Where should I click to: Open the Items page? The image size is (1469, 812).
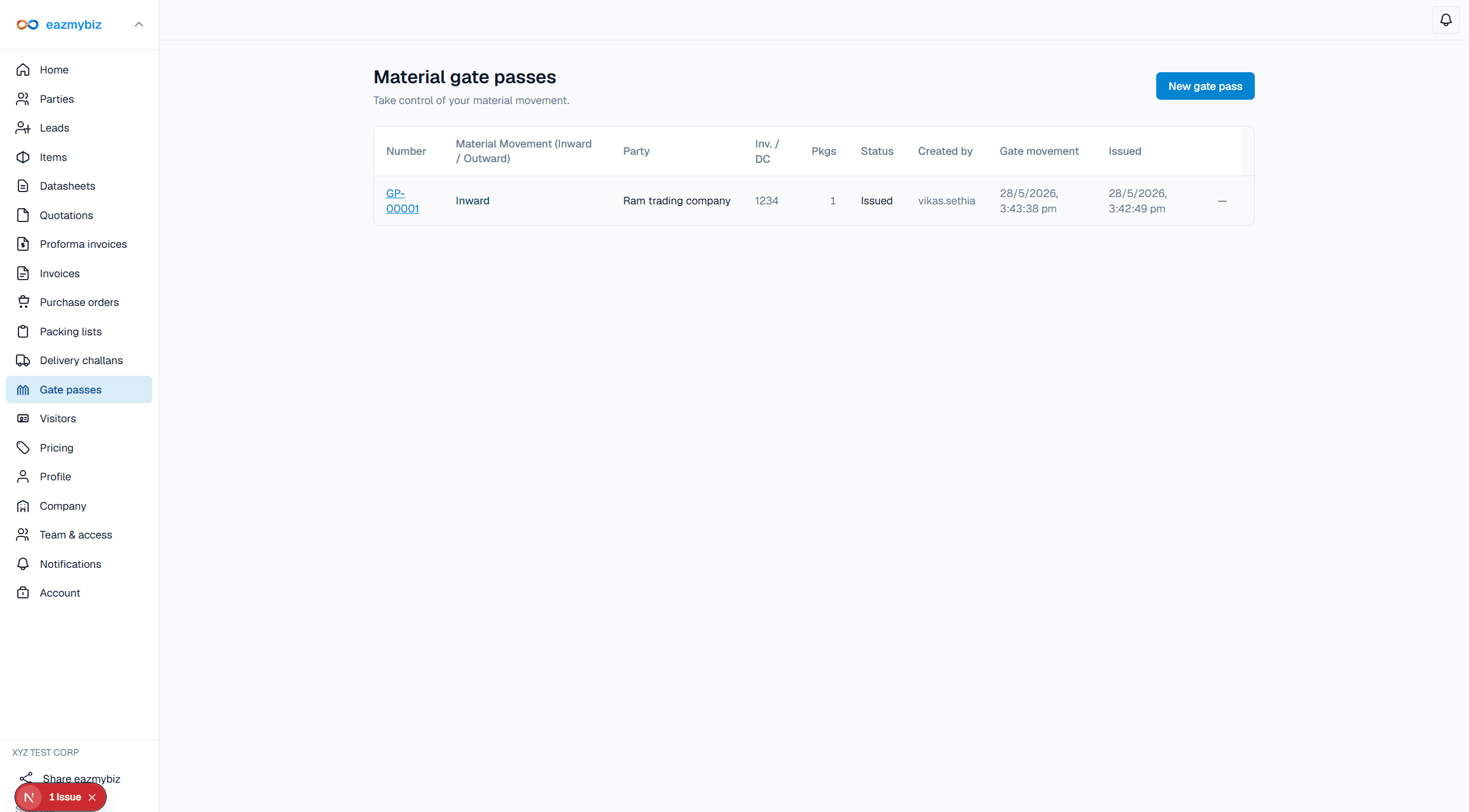click(79, 157)
